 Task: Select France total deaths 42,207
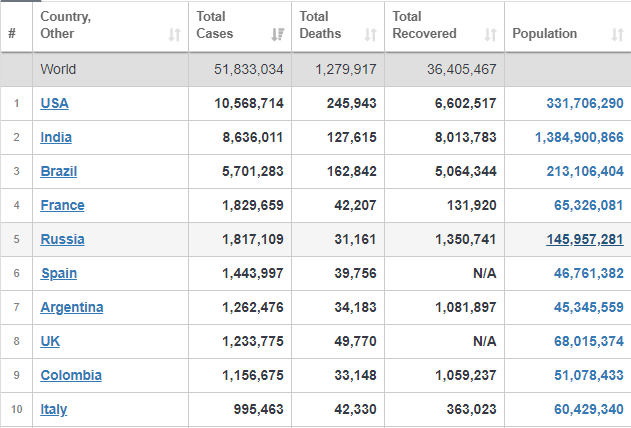coord(355,206)
